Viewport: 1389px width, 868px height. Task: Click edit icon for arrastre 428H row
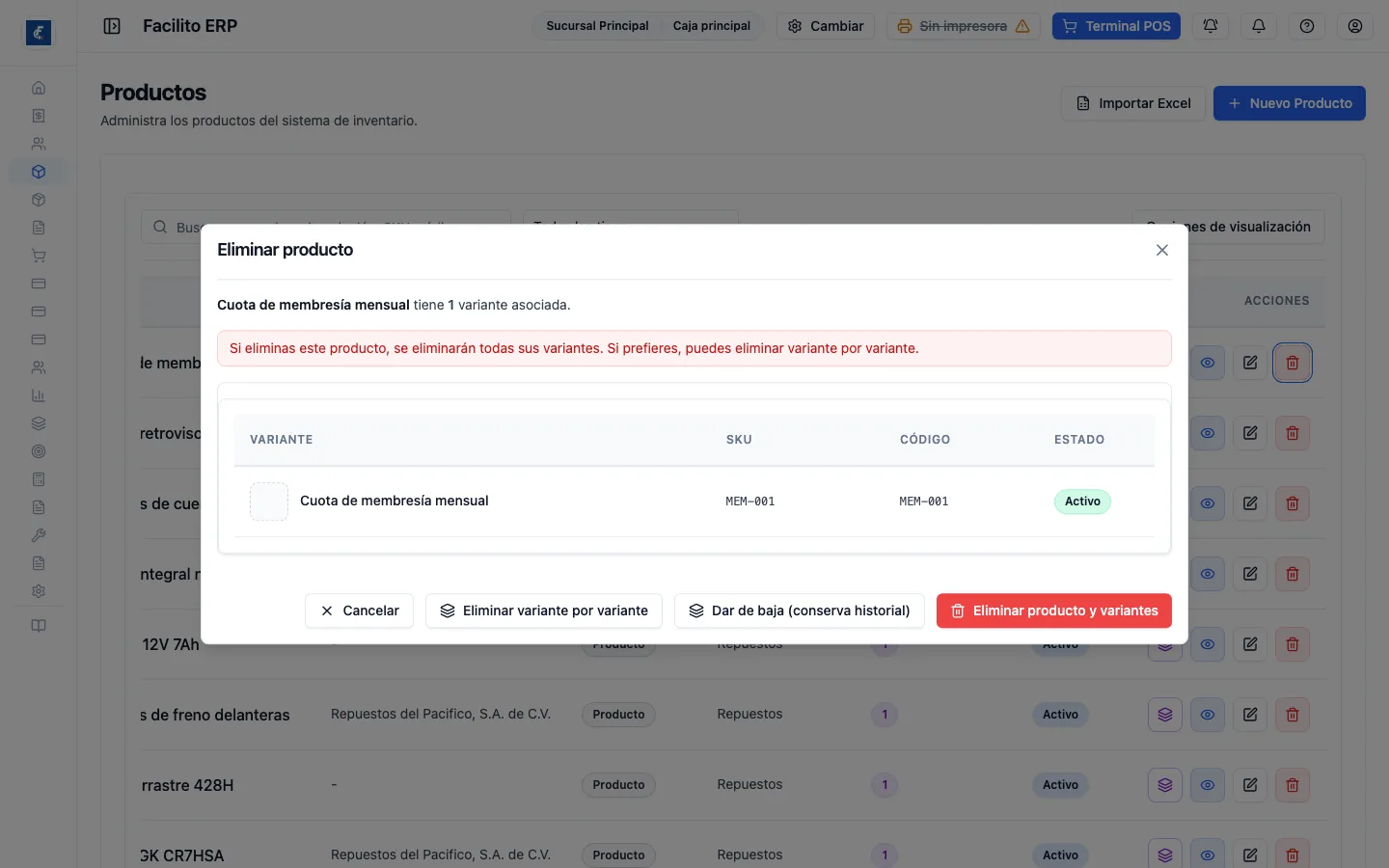click(x=1250, y=785)
